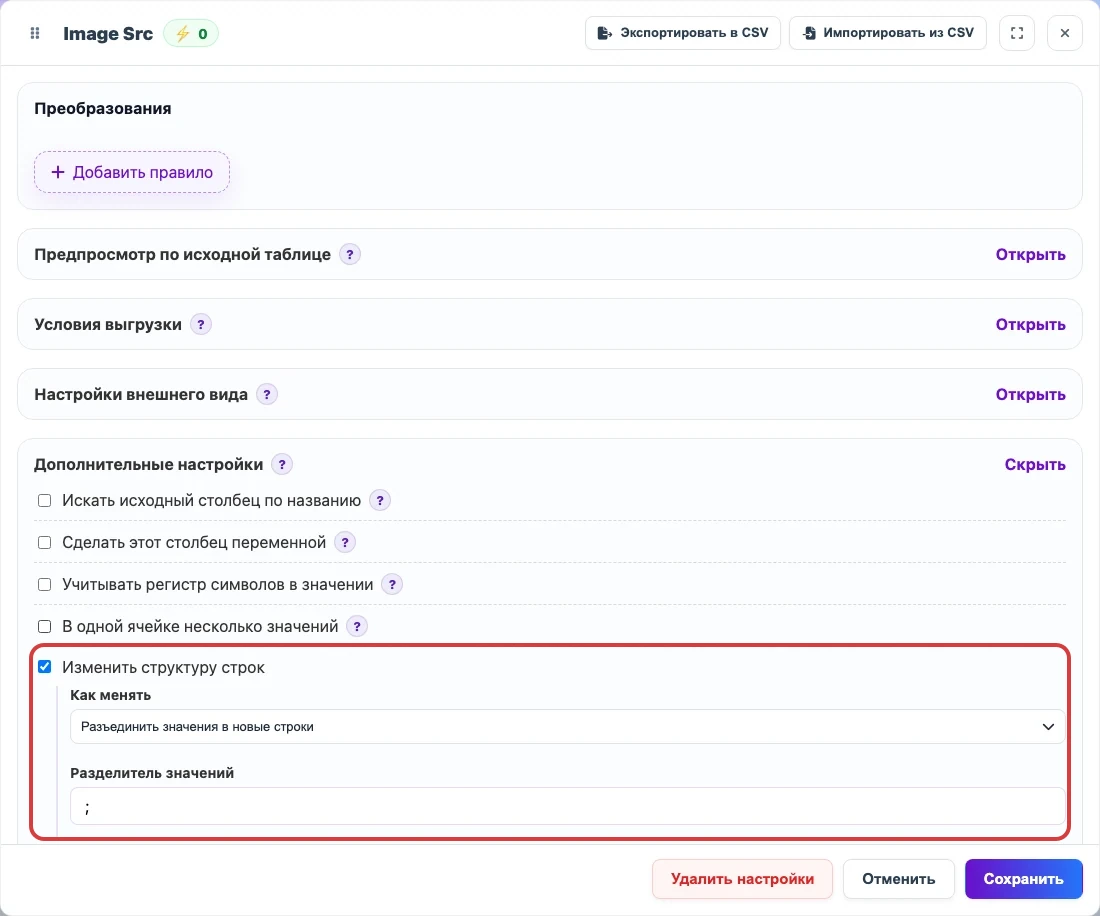Close the Image Src dialog

point(1064,33)
